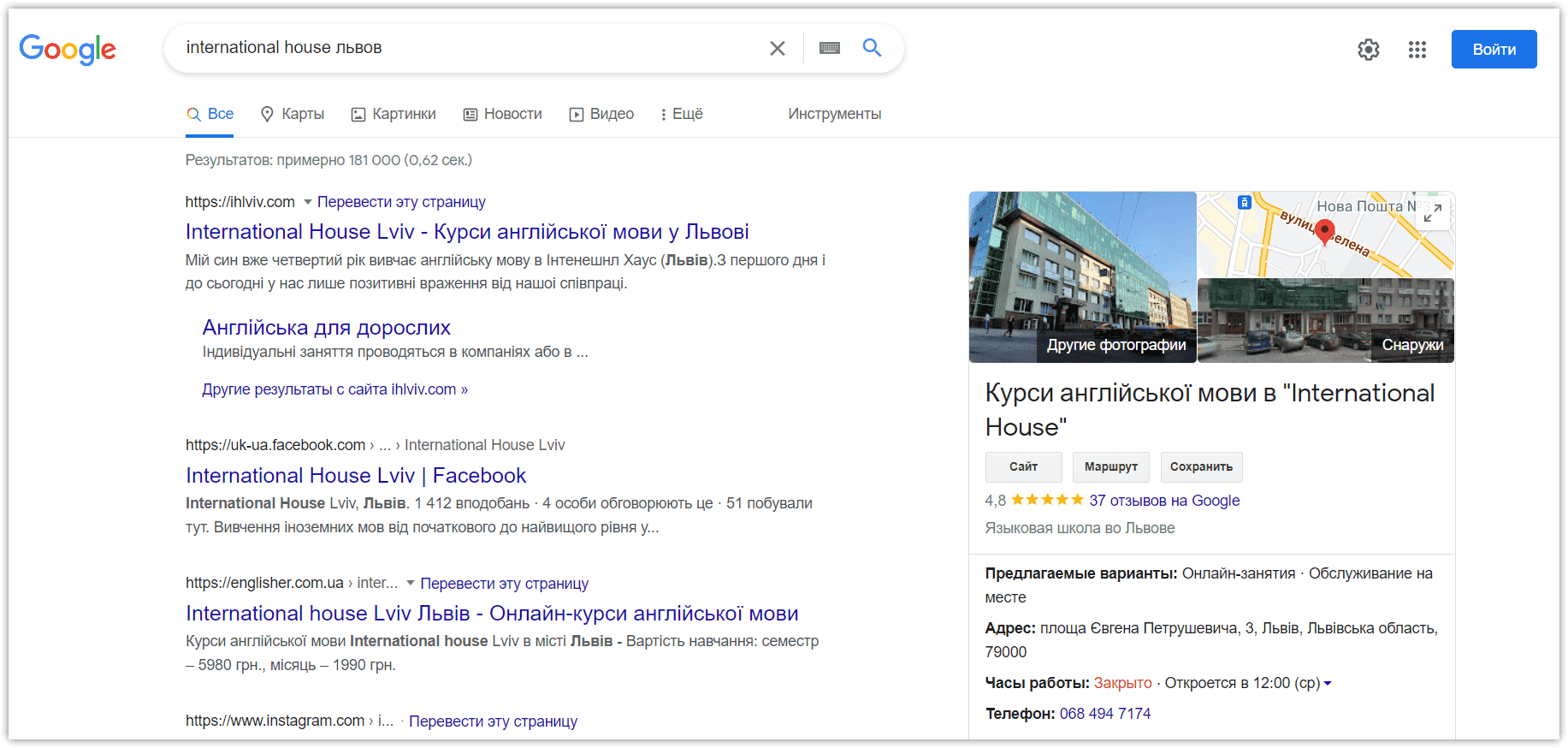Open Инструменты search tools
This screenshot has width=1568, height=748.
pyautogui.click(x=835, y=114)
